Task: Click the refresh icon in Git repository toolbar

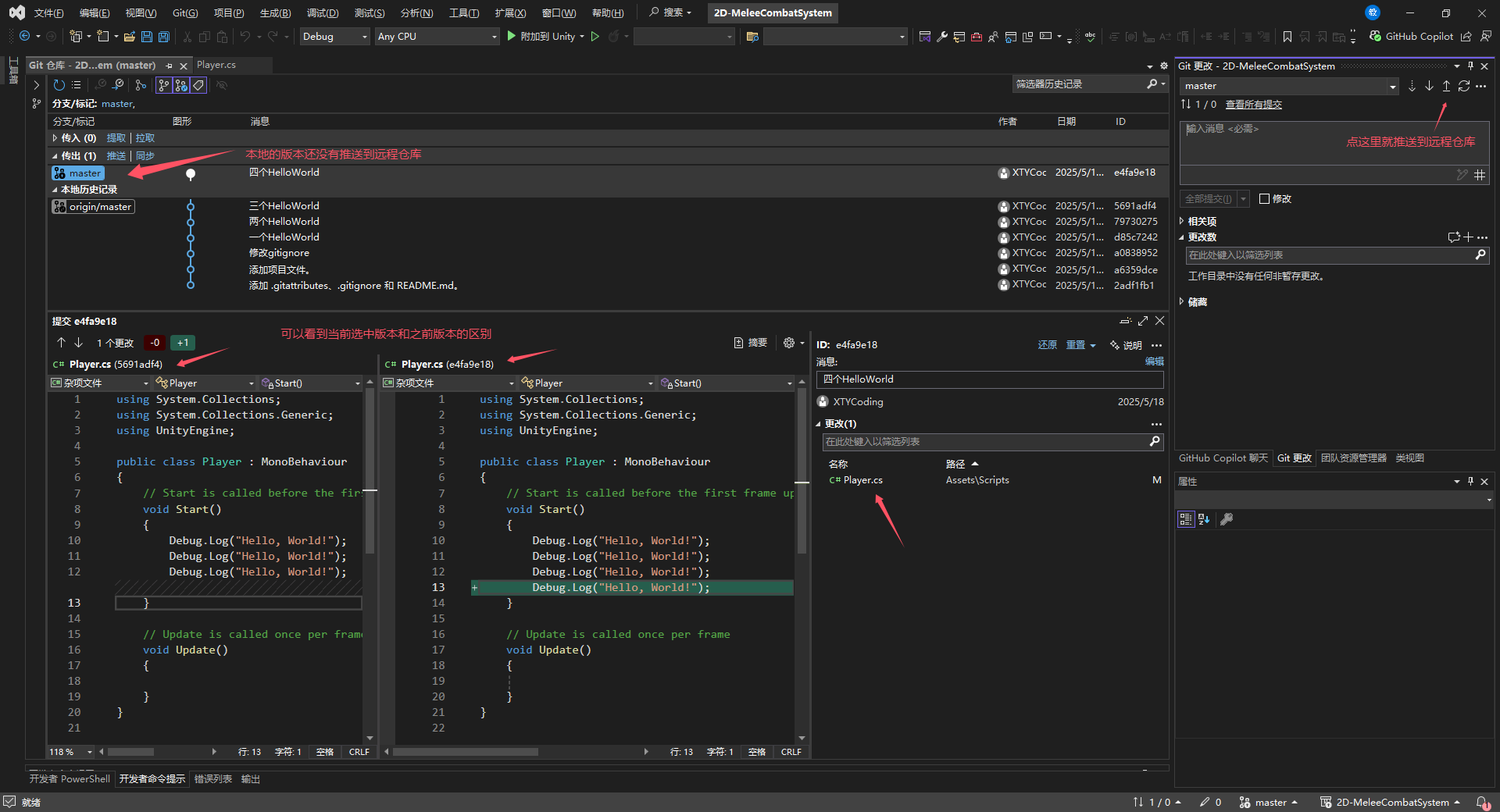Action: click(x=59, y=85)
